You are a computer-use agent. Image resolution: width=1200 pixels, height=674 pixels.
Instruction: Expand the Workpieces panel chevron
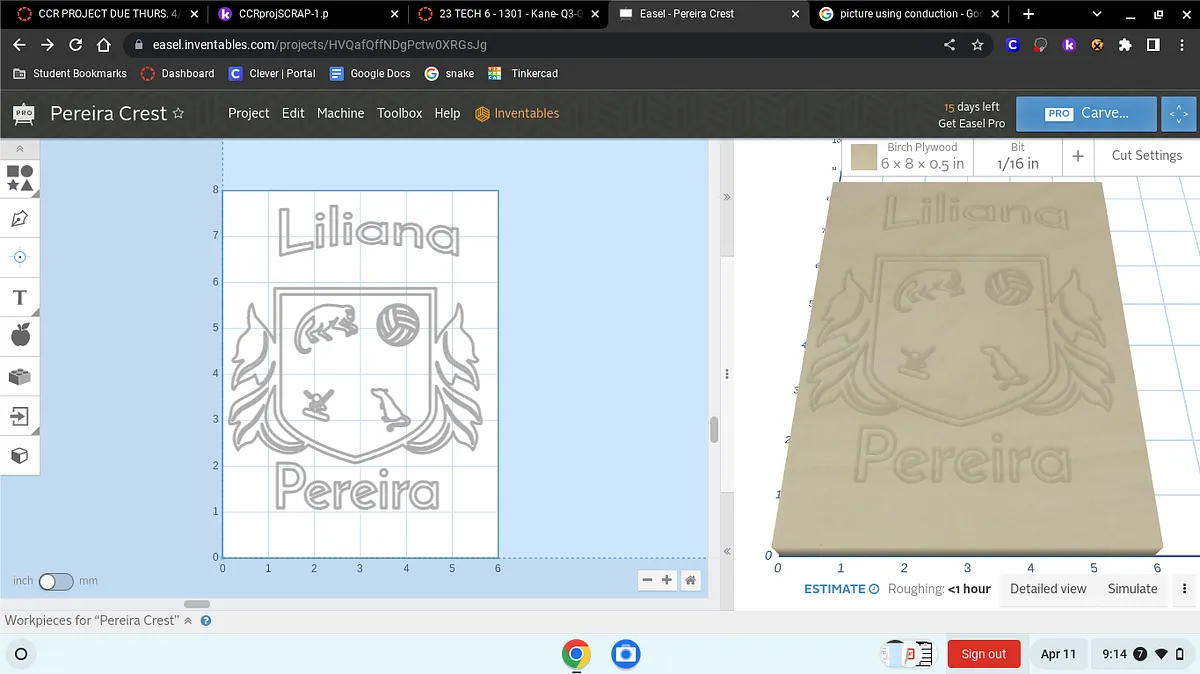point(187,621)
